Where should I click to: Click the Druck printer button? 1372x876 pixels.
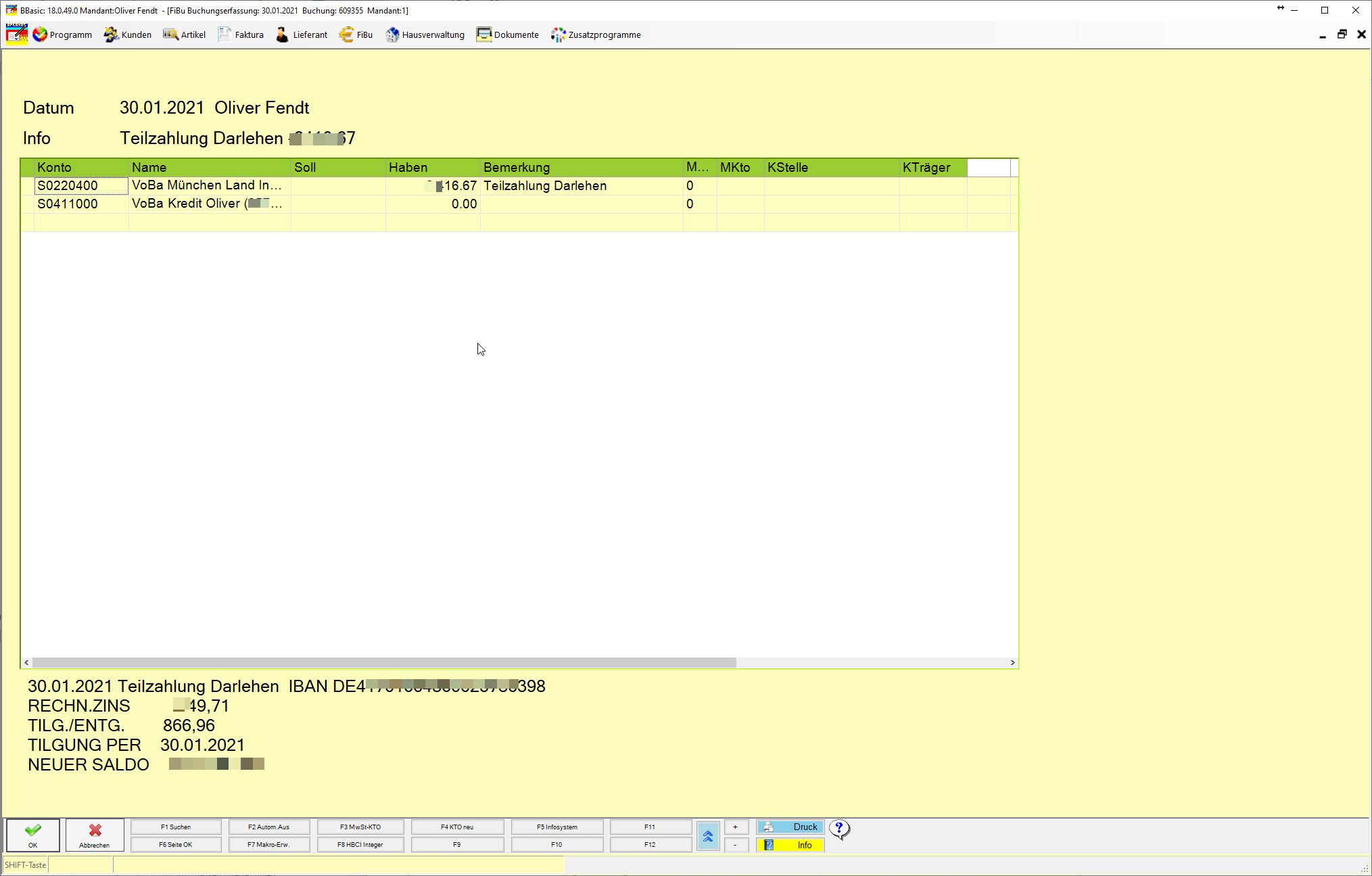pos(790,827)
